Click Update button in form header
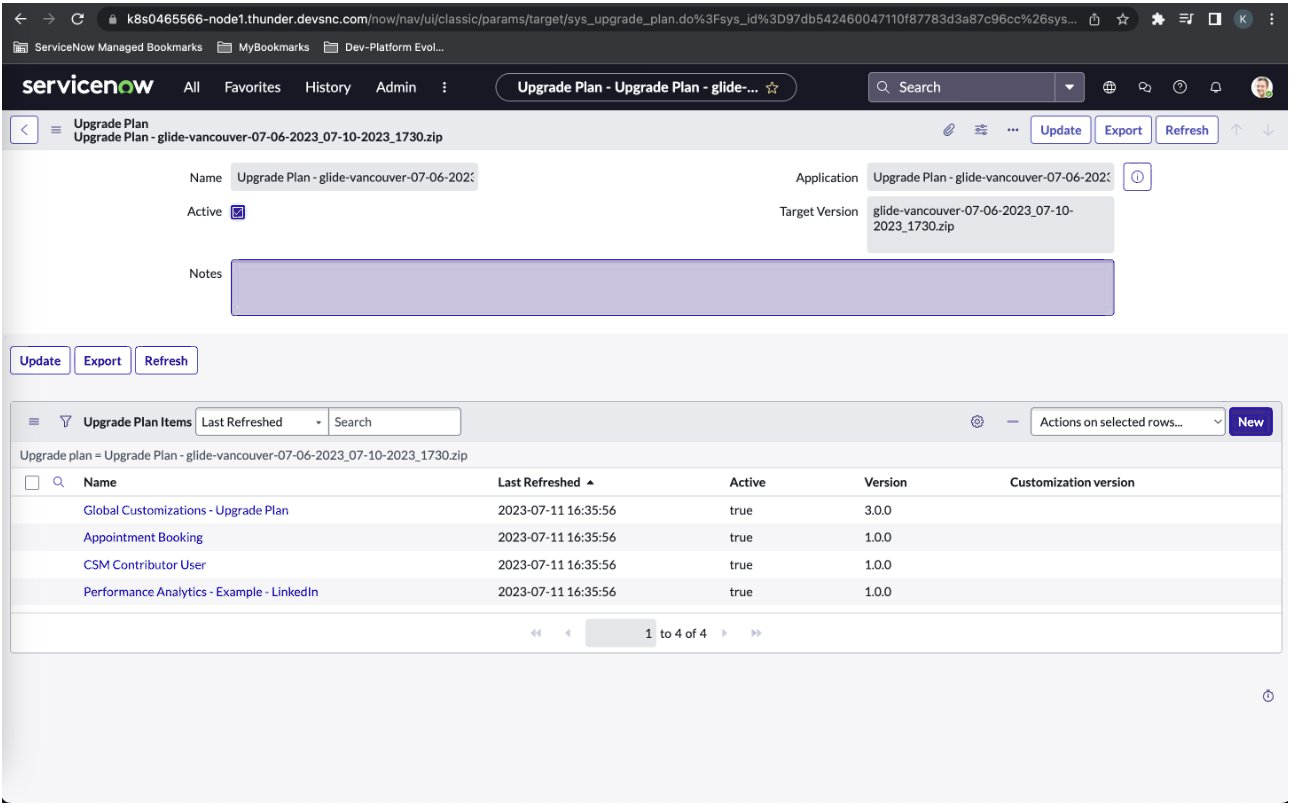The image size is (1298, 810). tap(1060, 130)
